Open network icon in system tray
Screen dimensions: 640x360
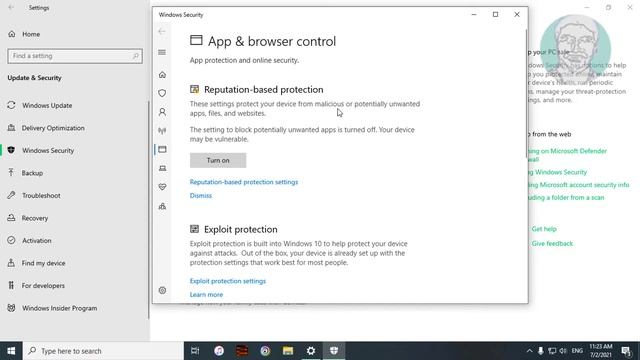(552, 351)
